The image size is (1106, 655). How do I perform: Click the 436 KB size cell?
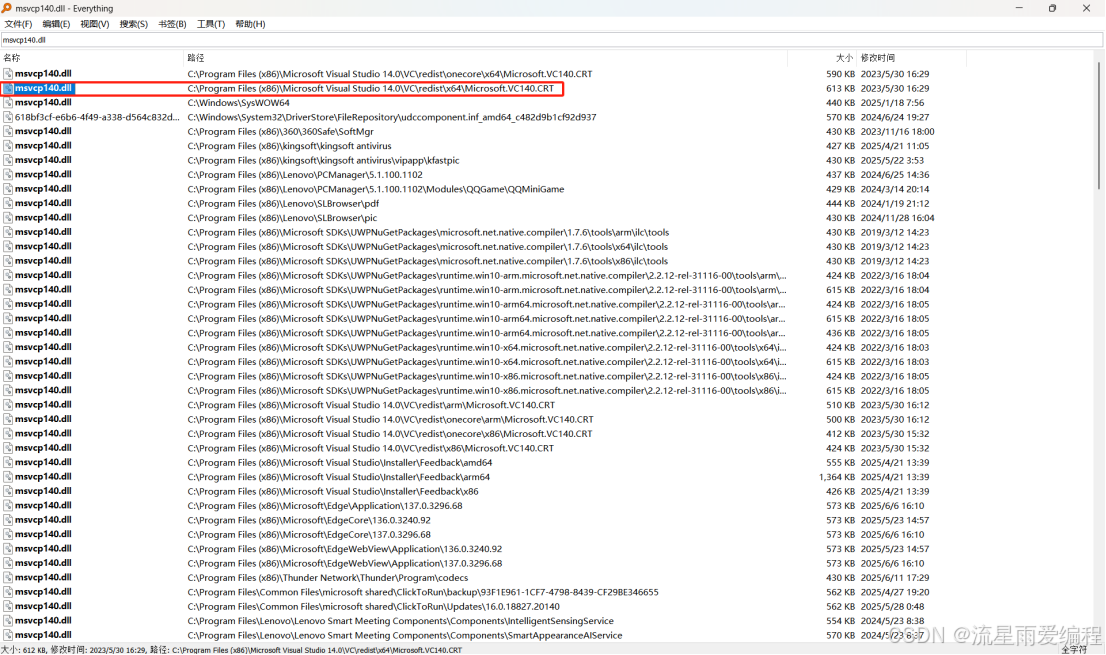point(840,333)
